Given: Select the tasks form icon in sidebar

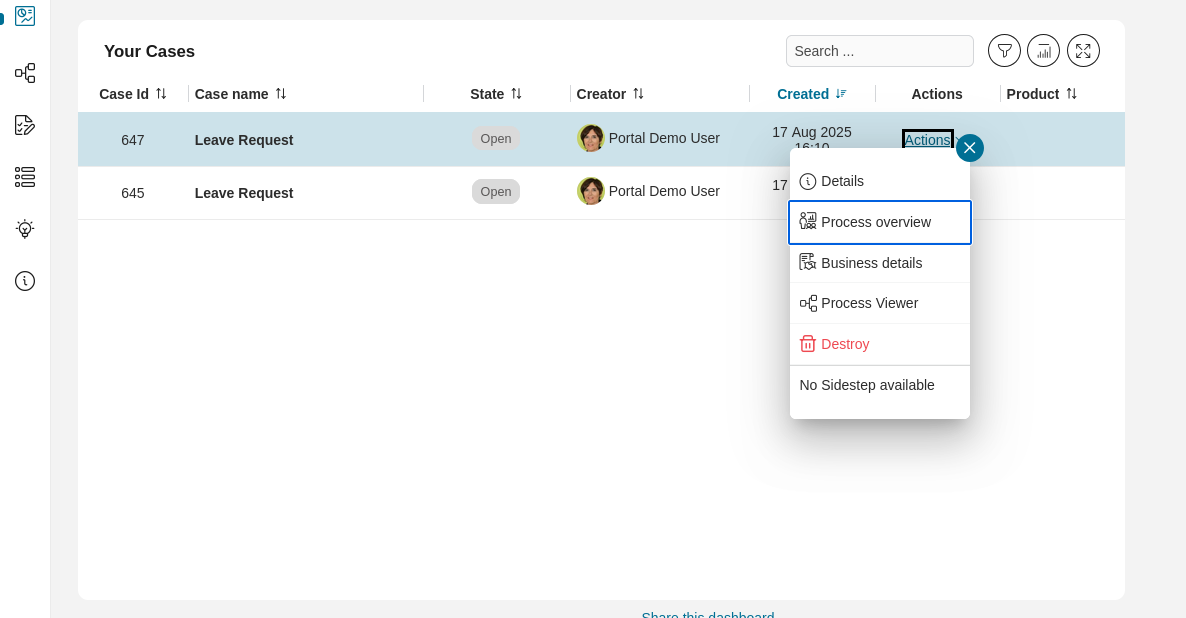Looking at the screenshot, I should tap(24, 124).
